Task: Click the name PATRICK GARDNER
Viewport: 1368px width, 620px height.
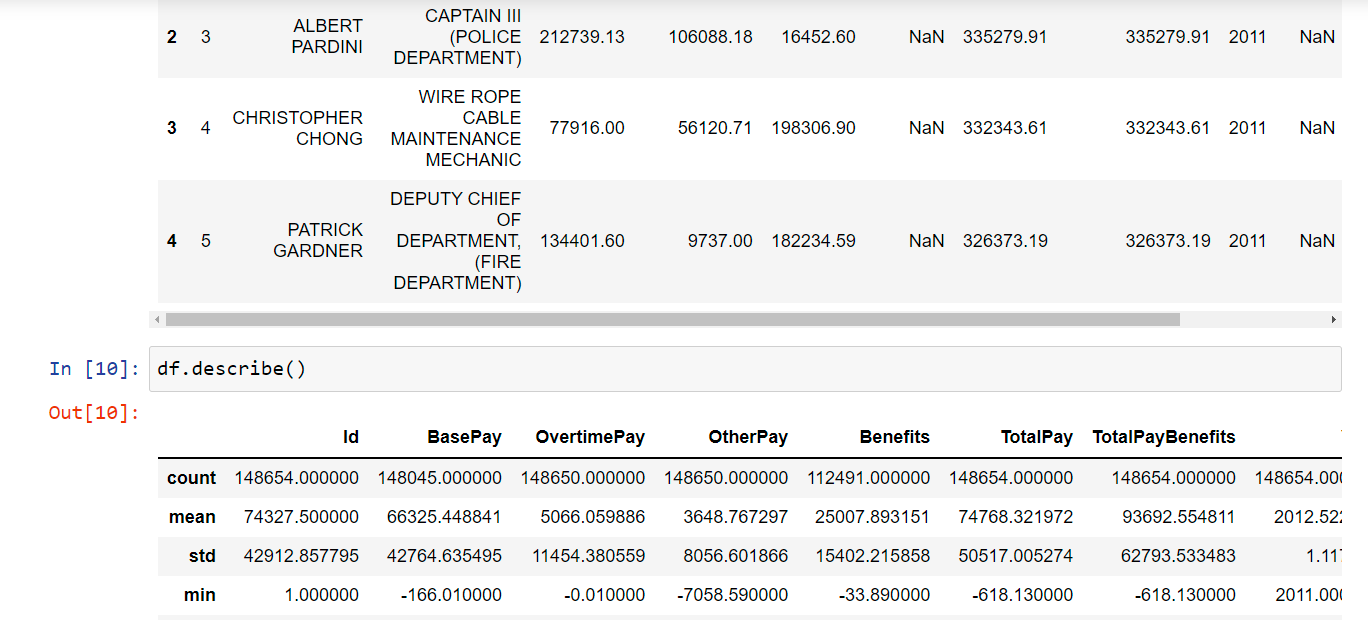Action: click(x=318, y=240)
